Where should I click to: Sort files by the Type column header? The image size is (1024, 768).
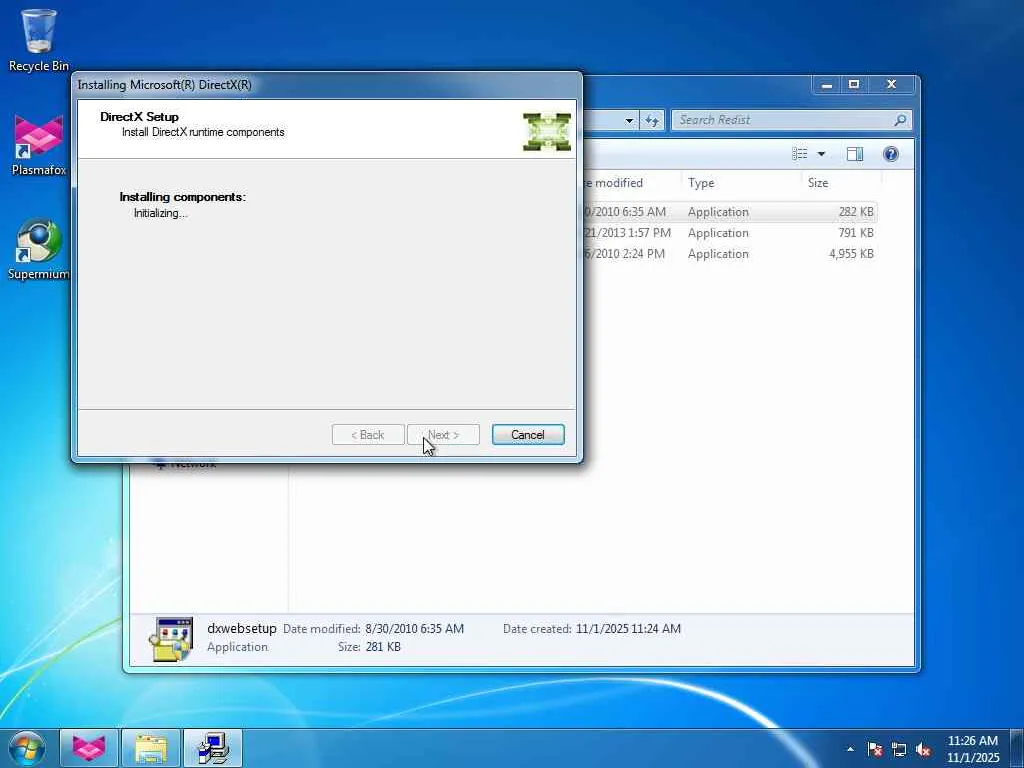(x=741, y=183)
